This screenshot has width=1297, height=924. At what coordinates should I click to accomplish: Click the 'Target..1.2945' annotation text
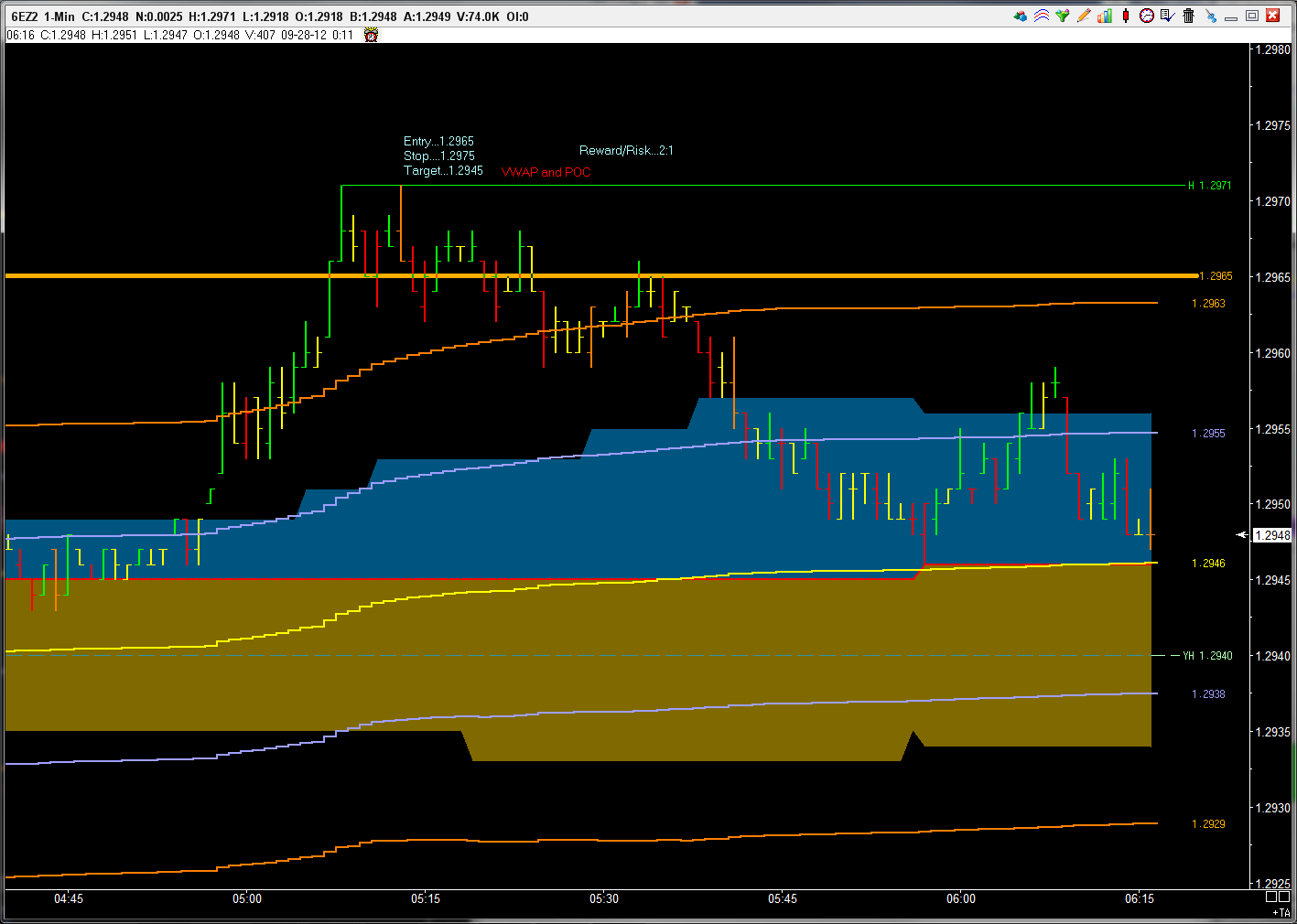pos(444,170)
